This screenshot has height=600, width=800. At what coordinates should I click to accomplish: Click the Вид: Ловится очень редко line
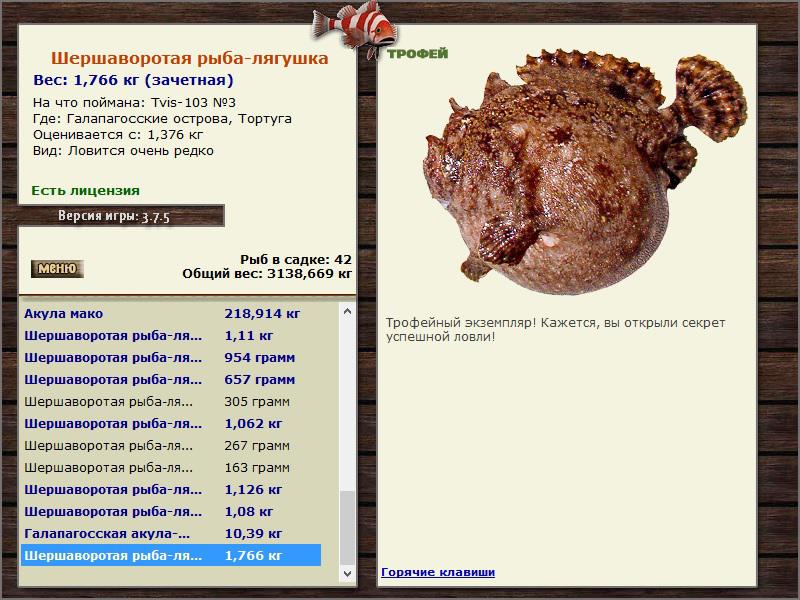click(123, 151)
